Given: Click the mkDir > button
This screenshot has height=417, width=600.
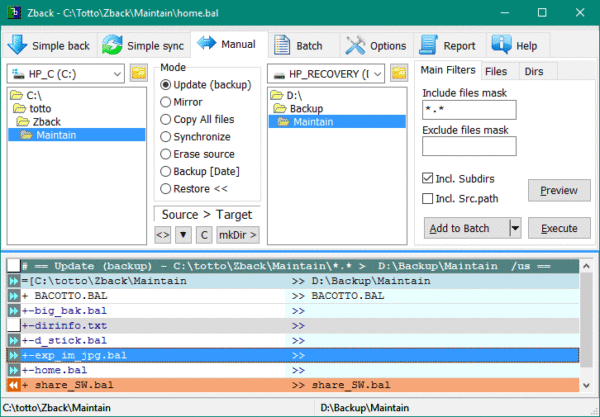Looking at the screenshot, I should click(238, 235).
